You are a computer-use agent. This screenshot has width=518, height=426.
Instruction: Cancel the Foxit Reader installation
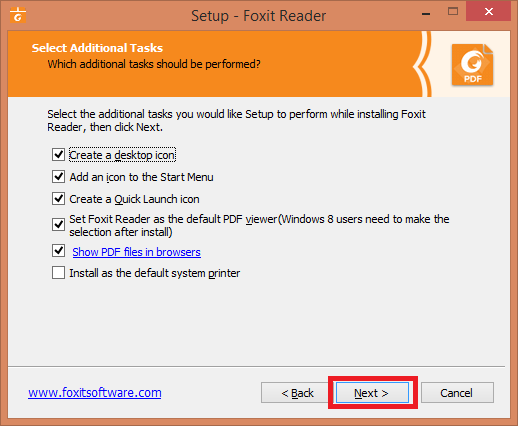(x=457, y=393)
